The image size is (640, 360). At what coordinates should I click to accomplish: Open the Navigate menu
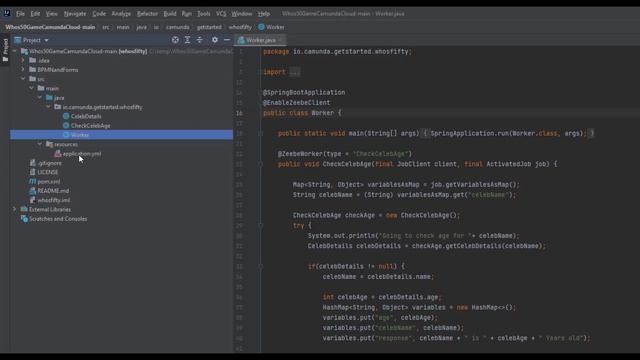click(75, 13)
